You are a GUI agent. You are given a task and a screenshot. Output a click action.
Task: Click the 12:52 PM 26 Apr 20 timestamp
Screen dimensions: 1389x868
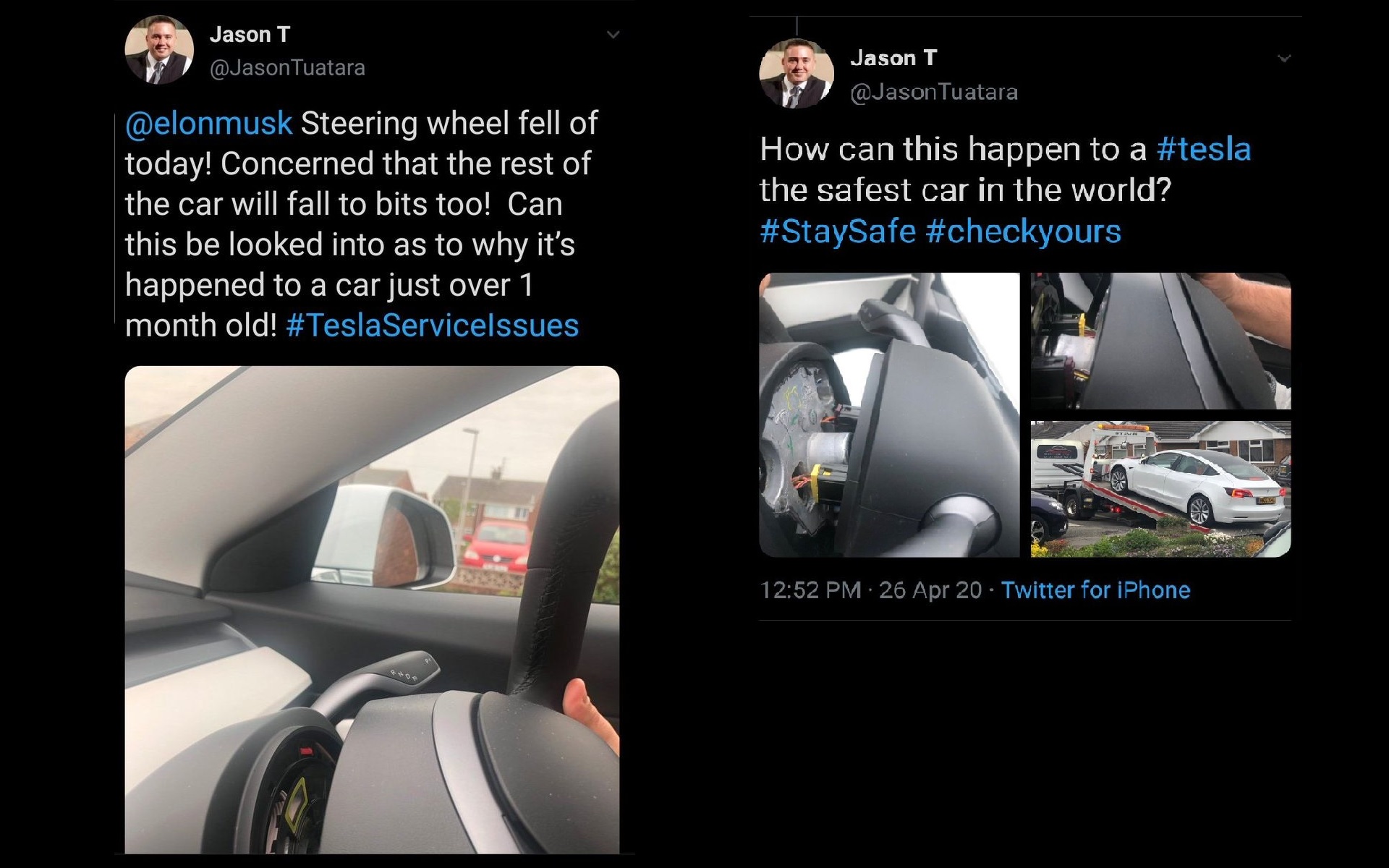click(x=871, y=590)
